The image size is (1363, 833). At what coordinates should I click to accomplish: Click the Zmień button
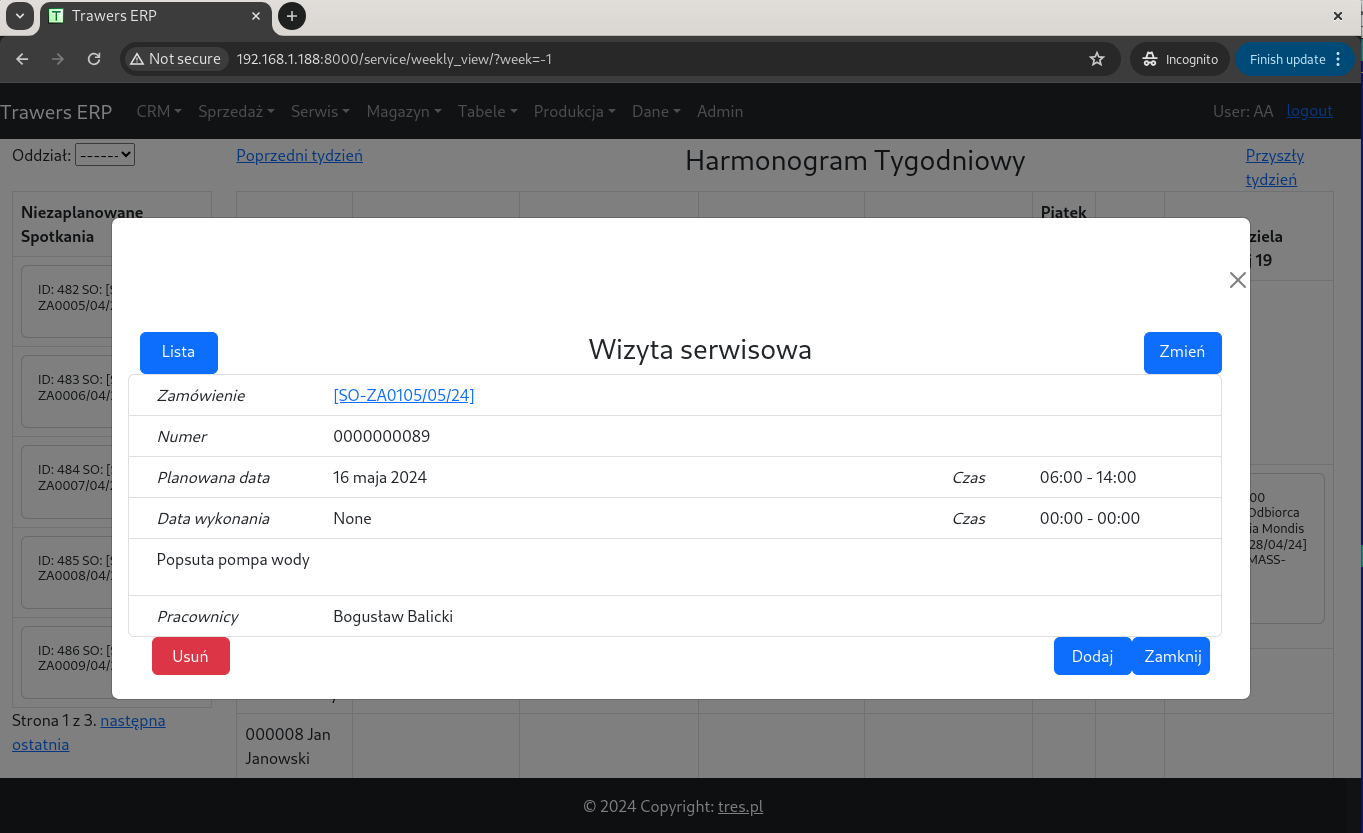click(x=1182, y=352)
